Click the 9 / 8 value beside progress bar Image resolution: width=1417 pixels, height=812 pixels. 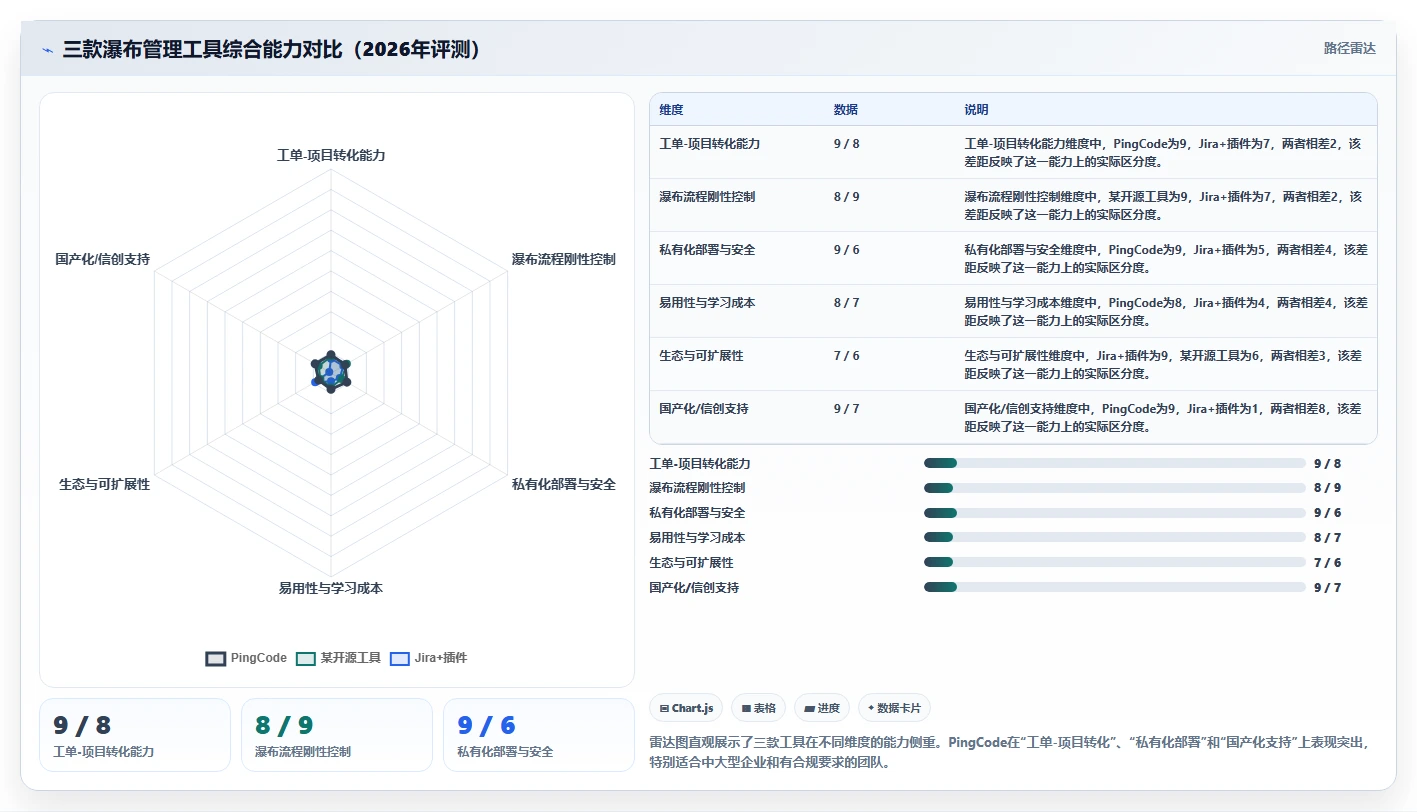click(1328, 463)
